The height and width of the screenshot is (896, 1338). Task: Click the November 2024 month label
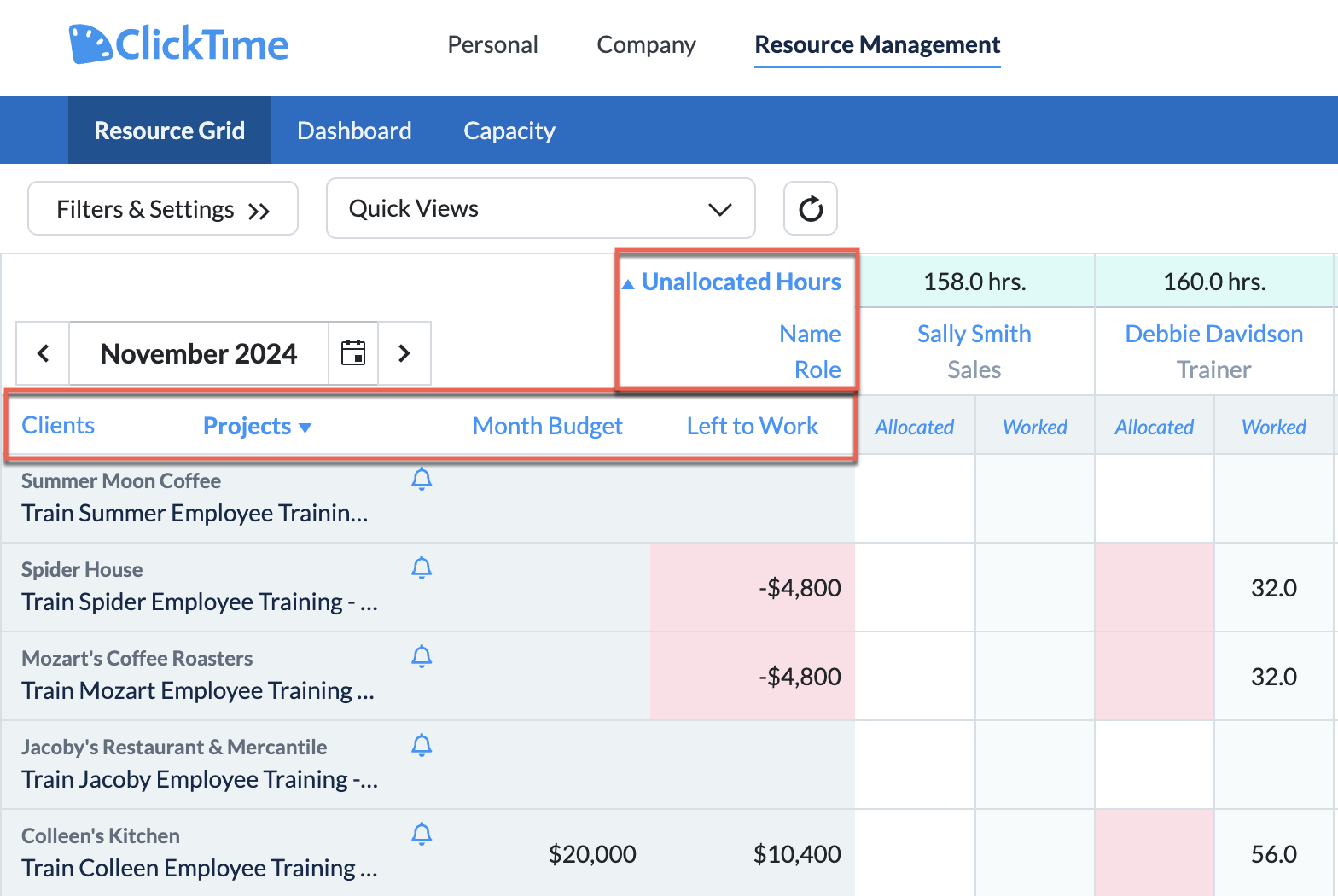199,352
